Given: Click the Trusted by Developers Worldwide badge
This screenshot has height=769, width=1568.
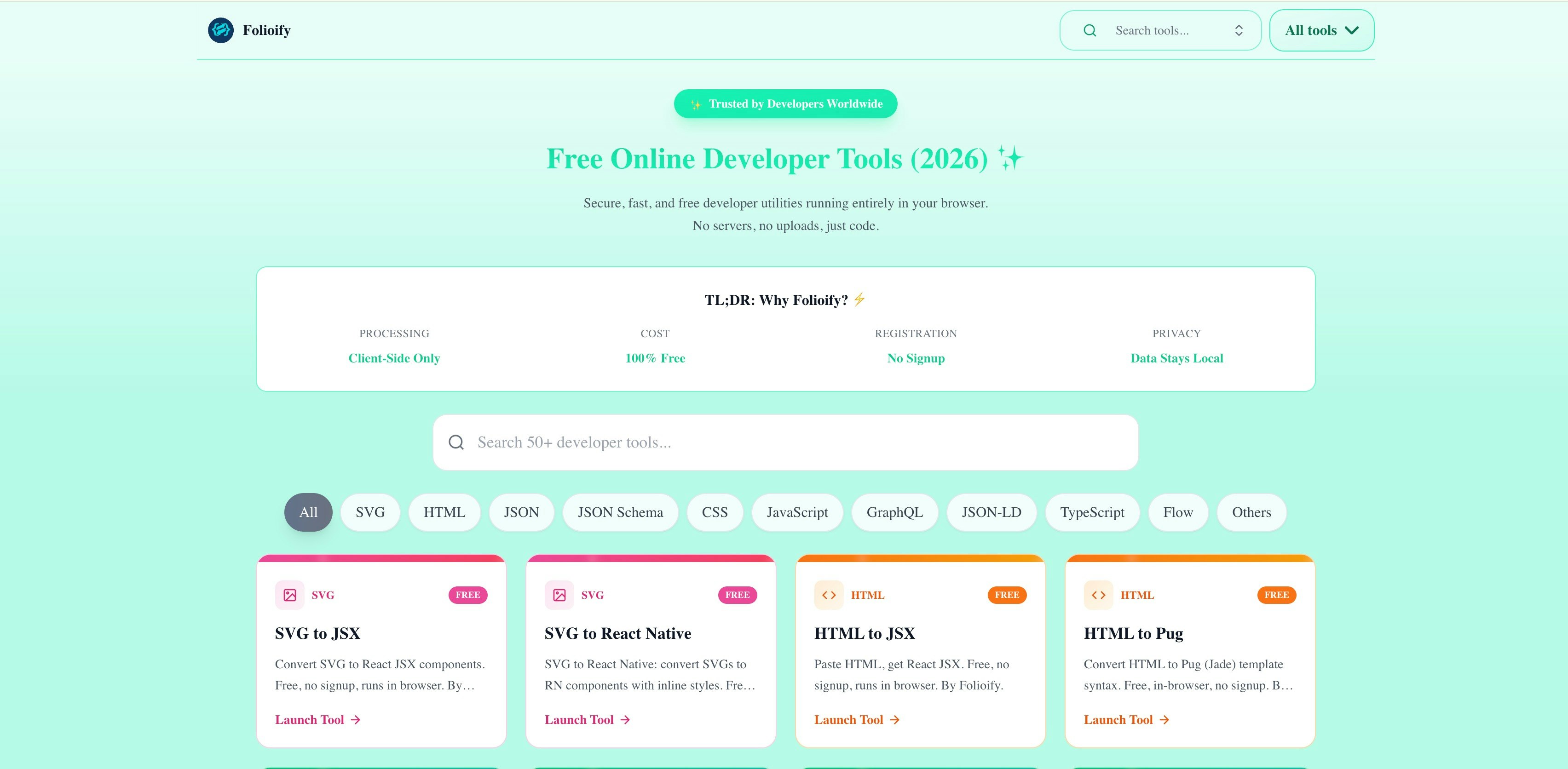Looking at the screenshot, I should 785,103.
